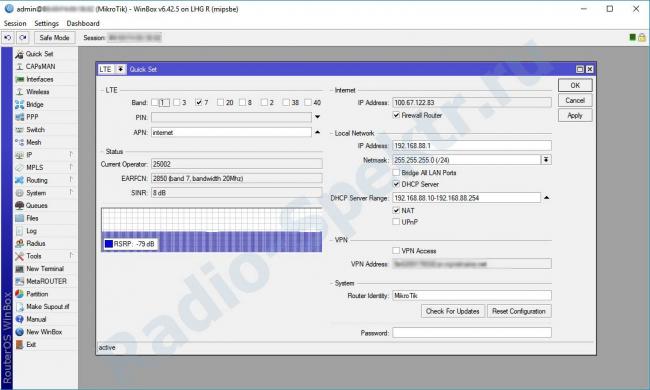Expand the System submenu
650x390 pixels.
point(71,193)
